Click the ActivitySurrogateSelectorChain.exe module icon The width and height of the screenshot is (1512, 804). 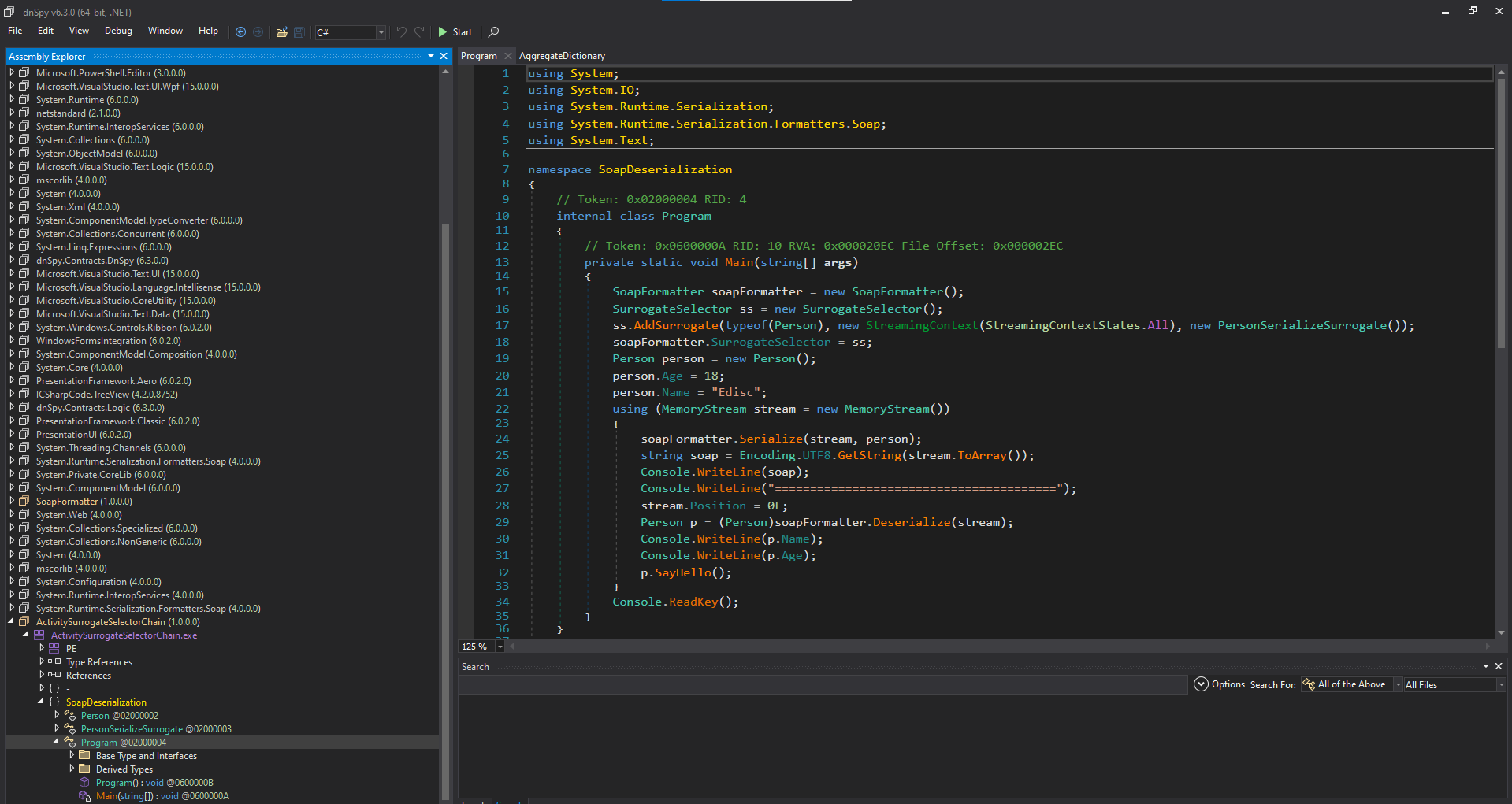click(x=39, y=635)
